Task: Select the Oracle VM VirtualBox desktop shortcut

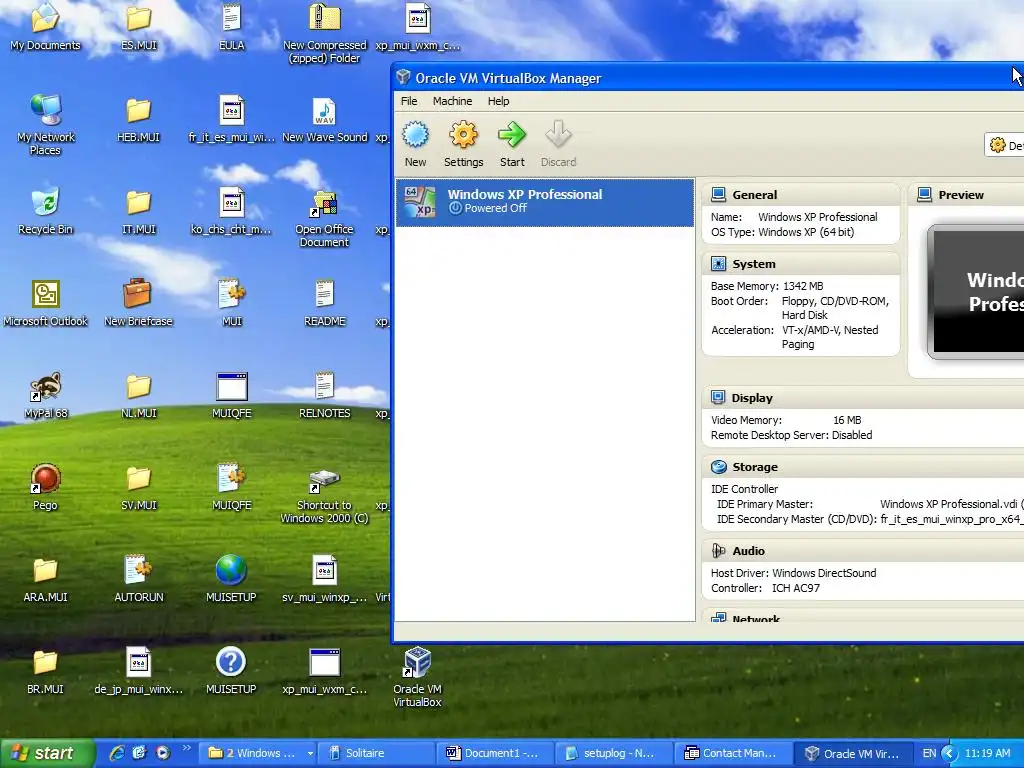Action: 417,677
